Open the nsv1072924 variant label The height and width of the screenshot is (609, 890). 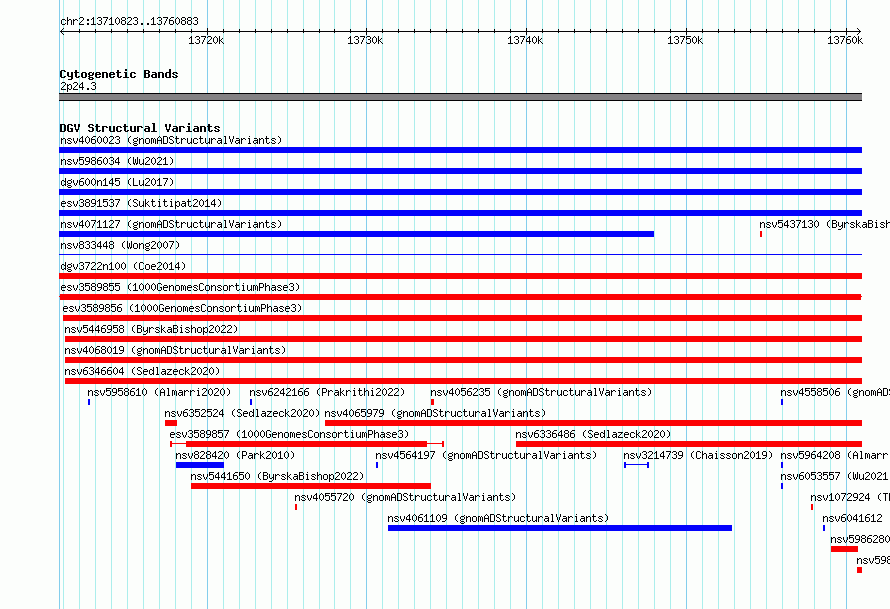pyautogui.click(x=850, y=497)
